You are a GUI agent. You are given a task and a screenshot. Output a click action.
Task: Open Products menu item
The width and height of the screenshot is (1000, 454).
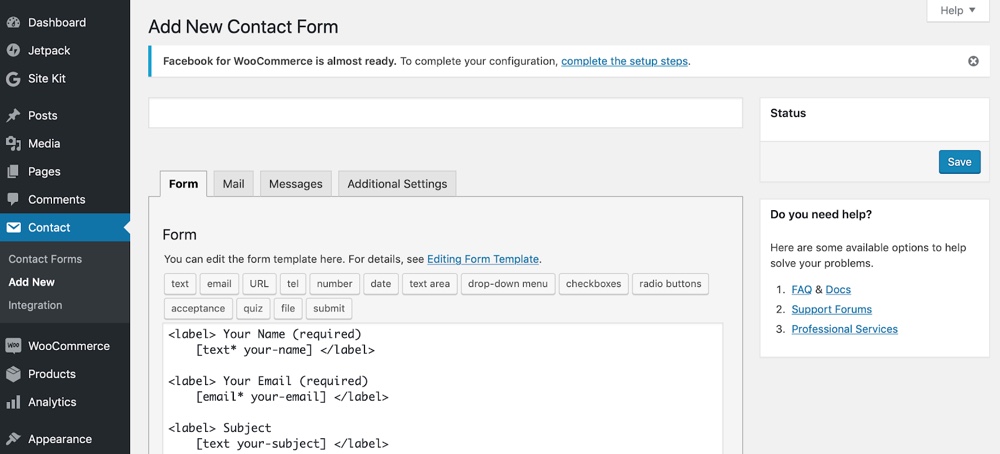click(x=64, y=374)
